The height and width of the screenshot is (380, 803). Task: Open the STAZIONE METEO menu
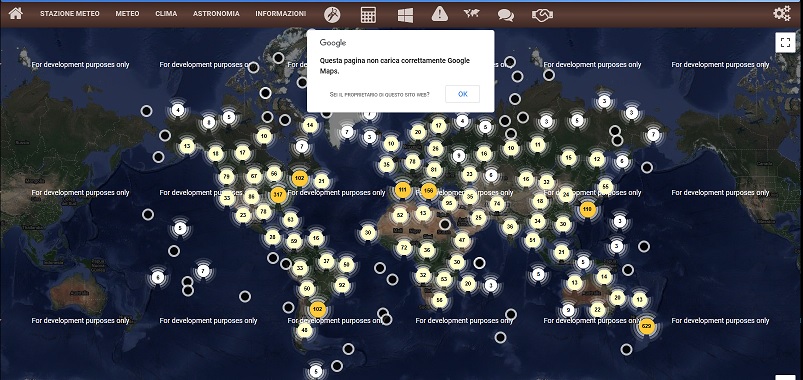pyautogui.click(x=70, y=14)
